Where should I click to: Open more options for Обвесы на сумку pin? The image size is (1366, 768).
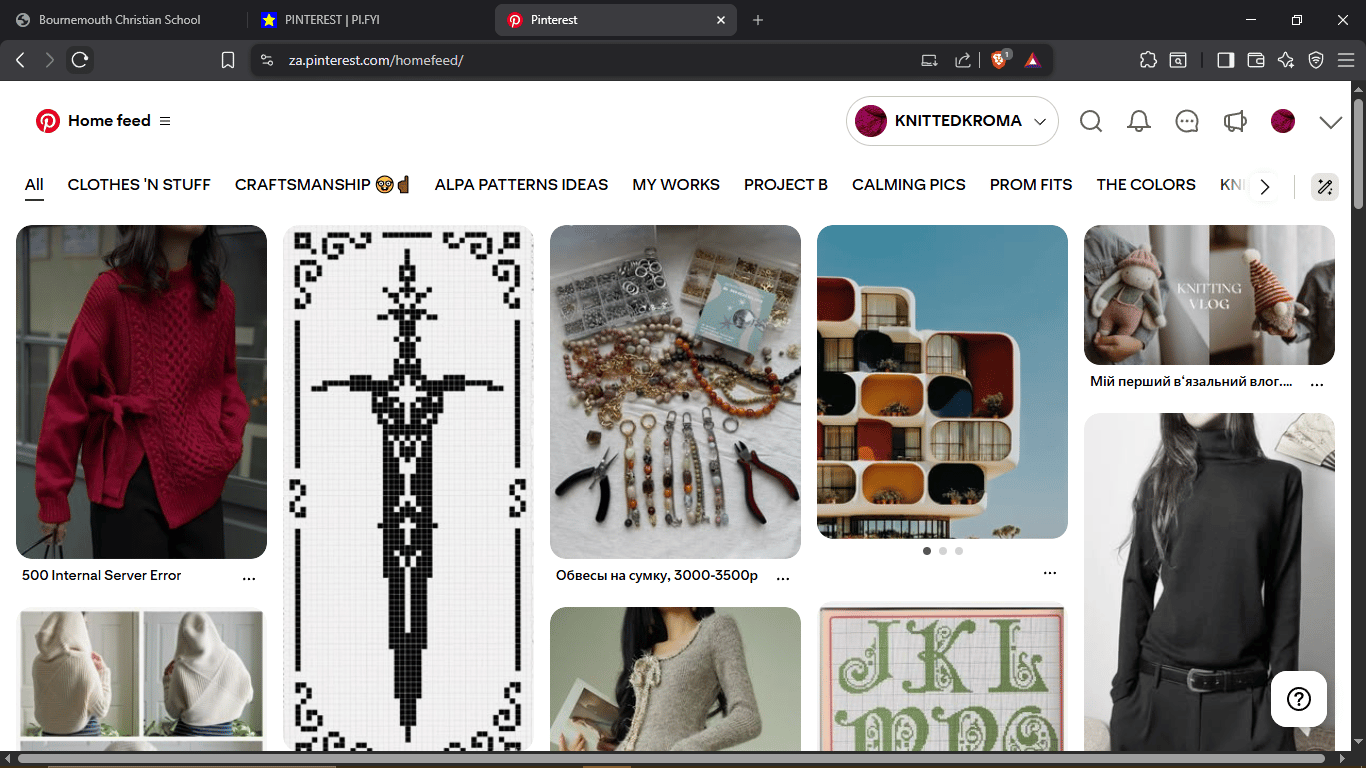(783, 577)
